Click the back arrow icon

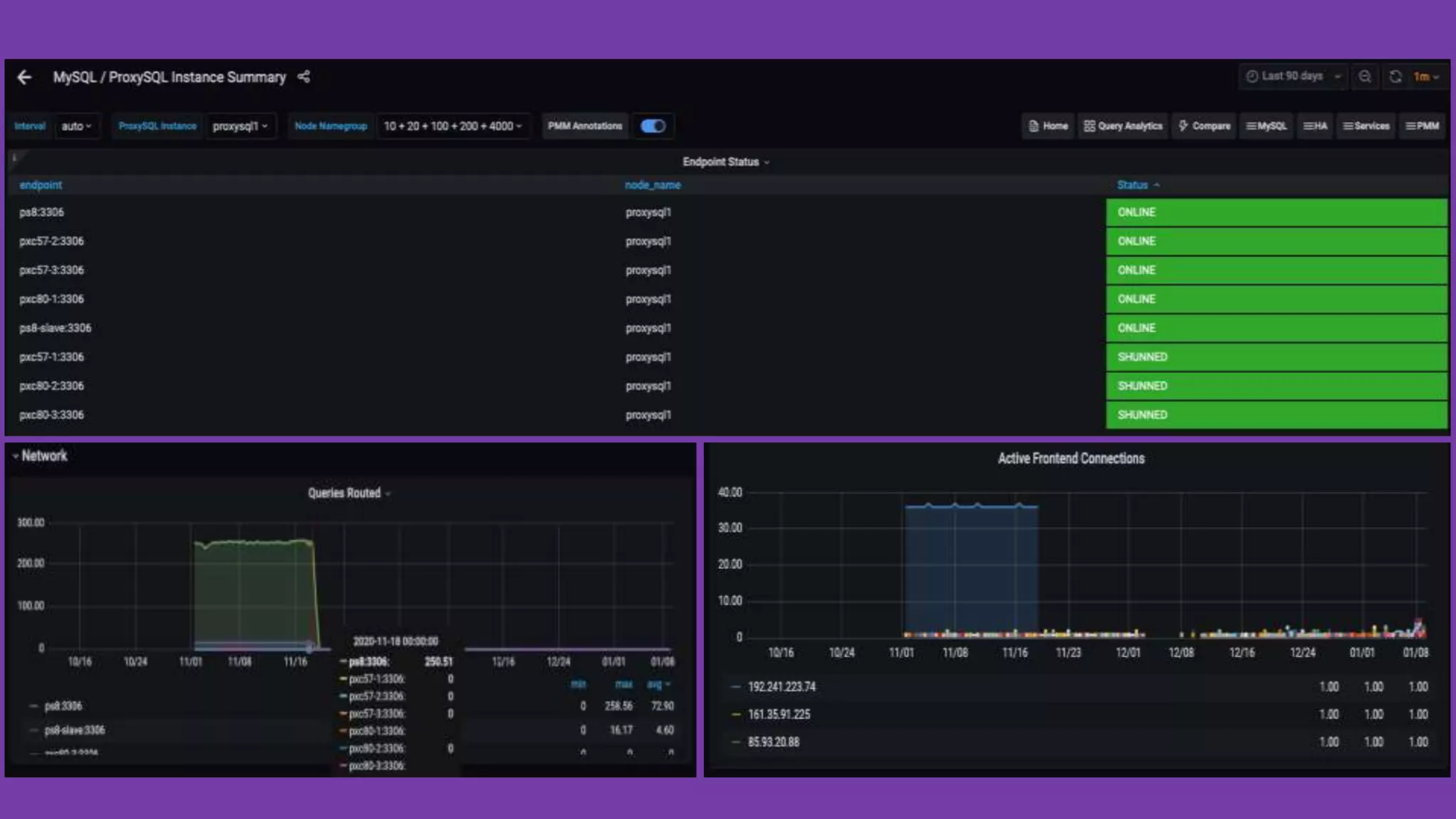(x=25, y=77)
